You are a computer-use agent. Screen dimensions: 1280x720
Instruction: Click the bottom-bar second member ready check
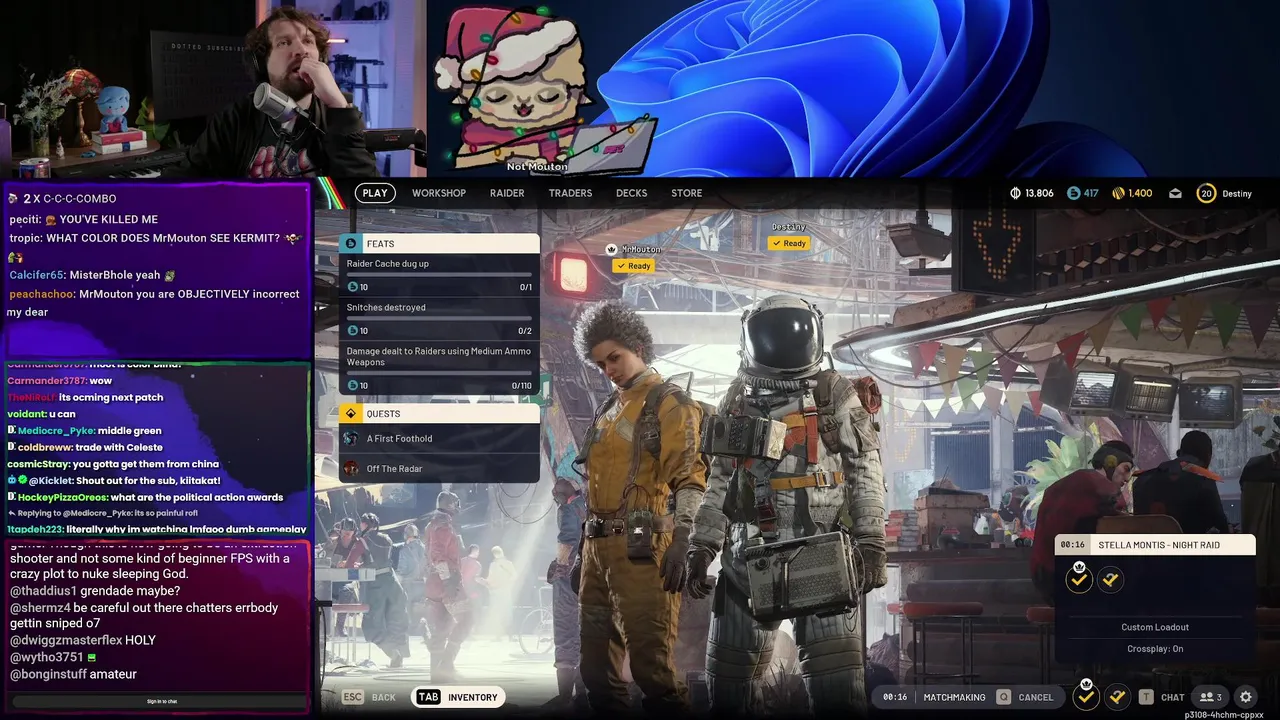tap(1118, 696)
